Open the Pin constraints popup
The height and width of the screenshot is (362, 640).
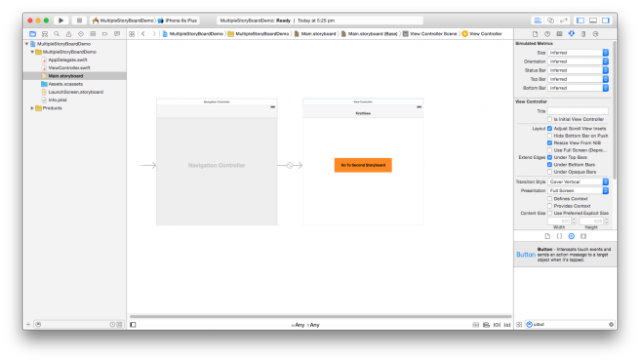tap(497, 325)
